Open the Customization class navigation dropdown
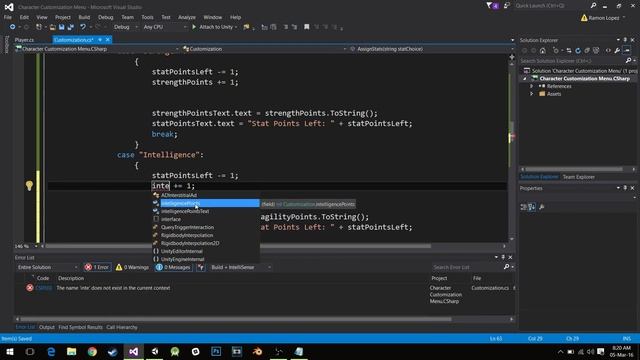This screenshot has width=640, height=360. [x=264, y=49]
